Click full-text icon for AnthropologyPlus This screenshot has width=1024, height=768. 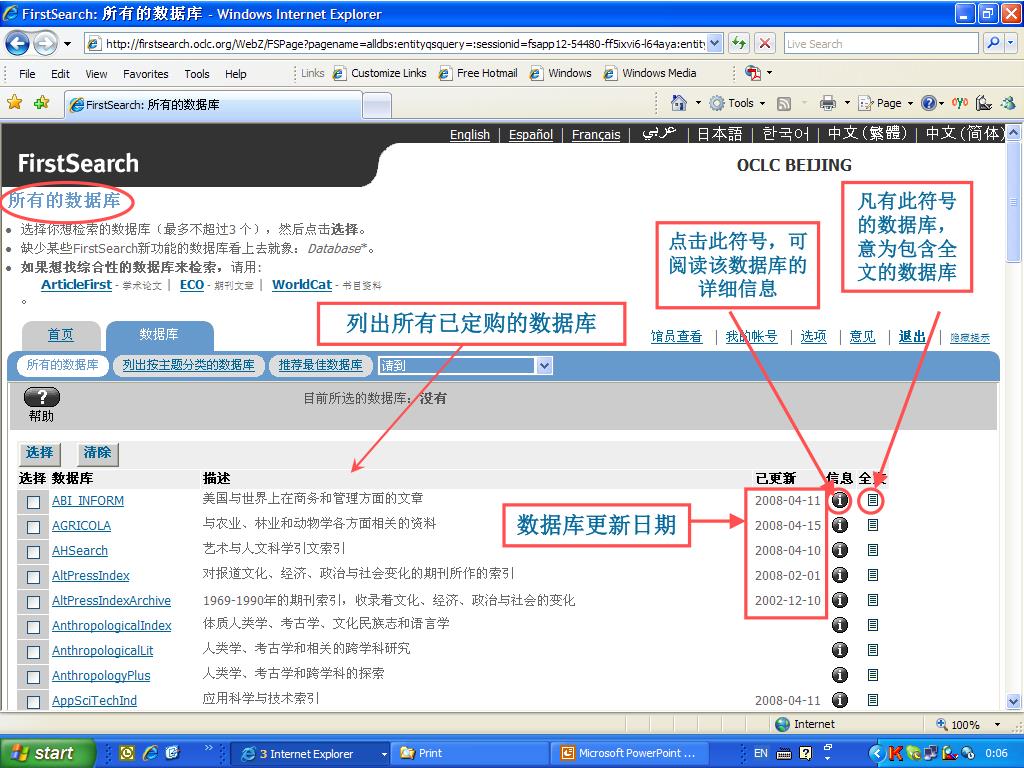coord(872,675)
